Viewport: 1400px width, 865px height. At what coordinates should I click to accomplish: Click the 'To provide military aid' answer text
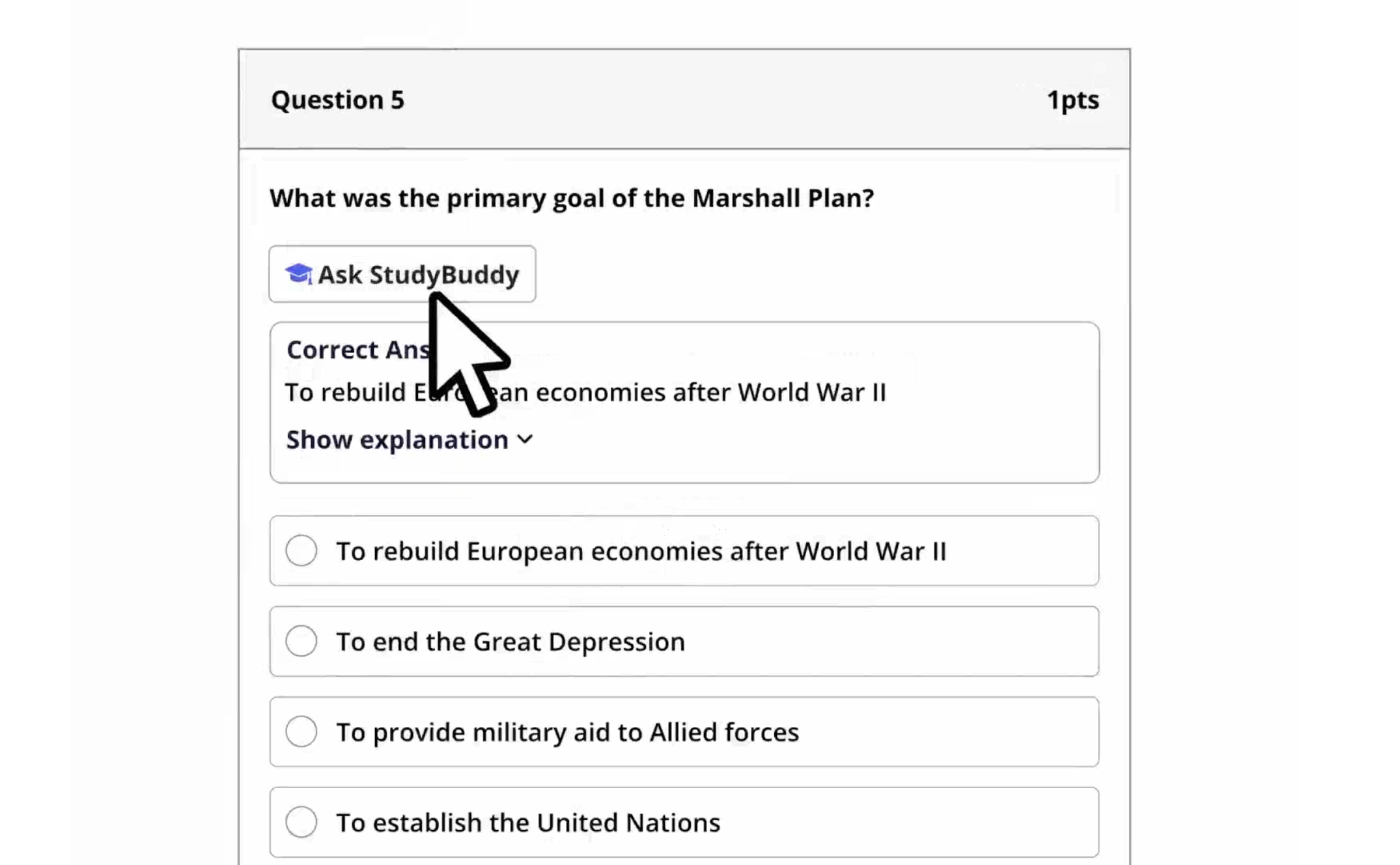tap(567, 732)
